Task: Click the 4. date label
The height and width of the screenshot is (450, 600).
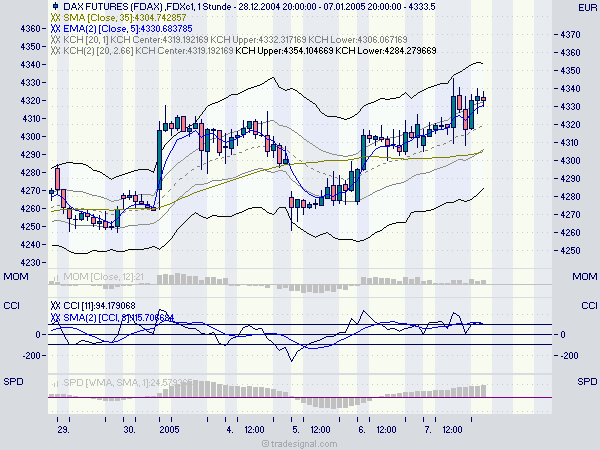Action: coord(230,430)
